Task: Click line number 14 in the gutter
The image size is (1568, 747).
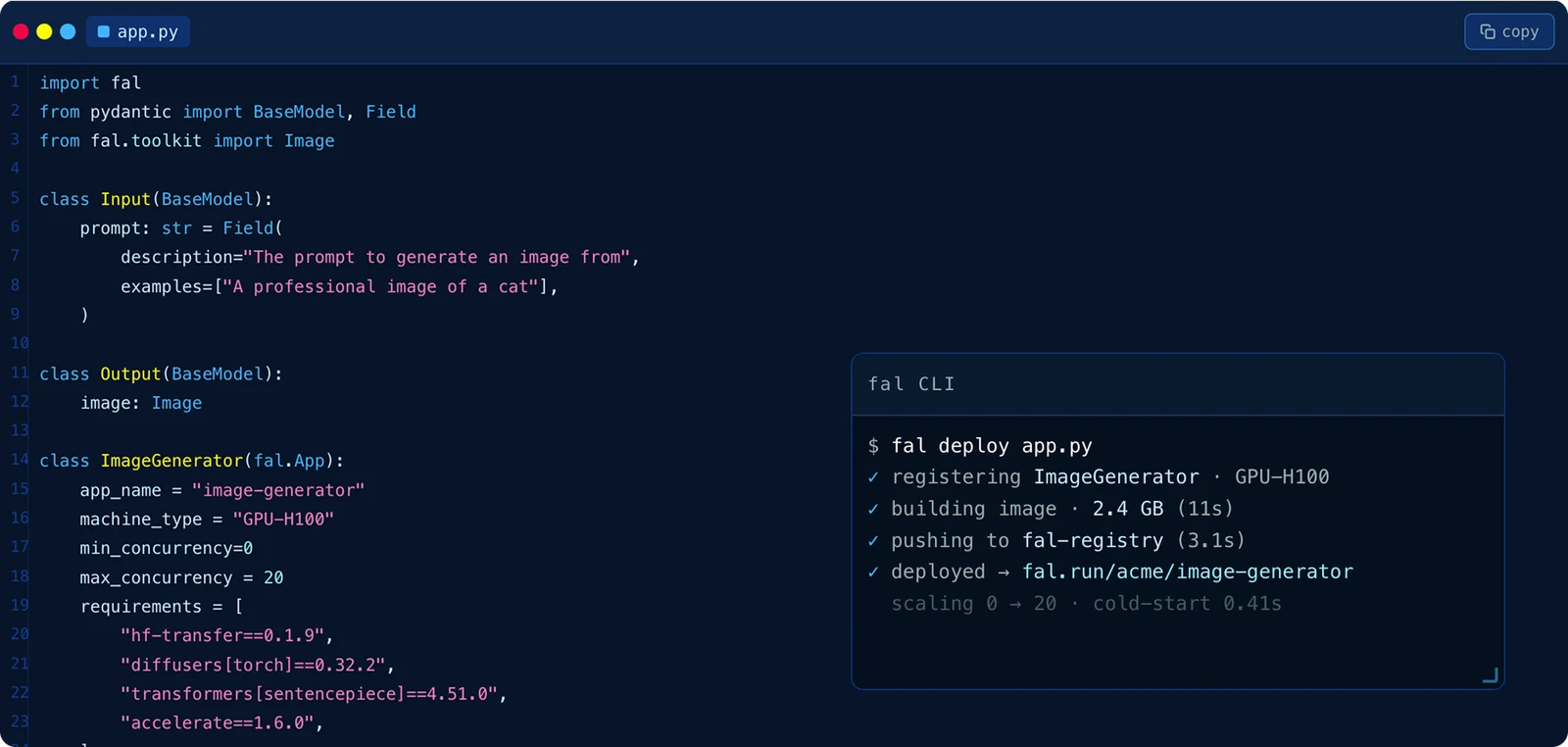Action: [20, 460]
